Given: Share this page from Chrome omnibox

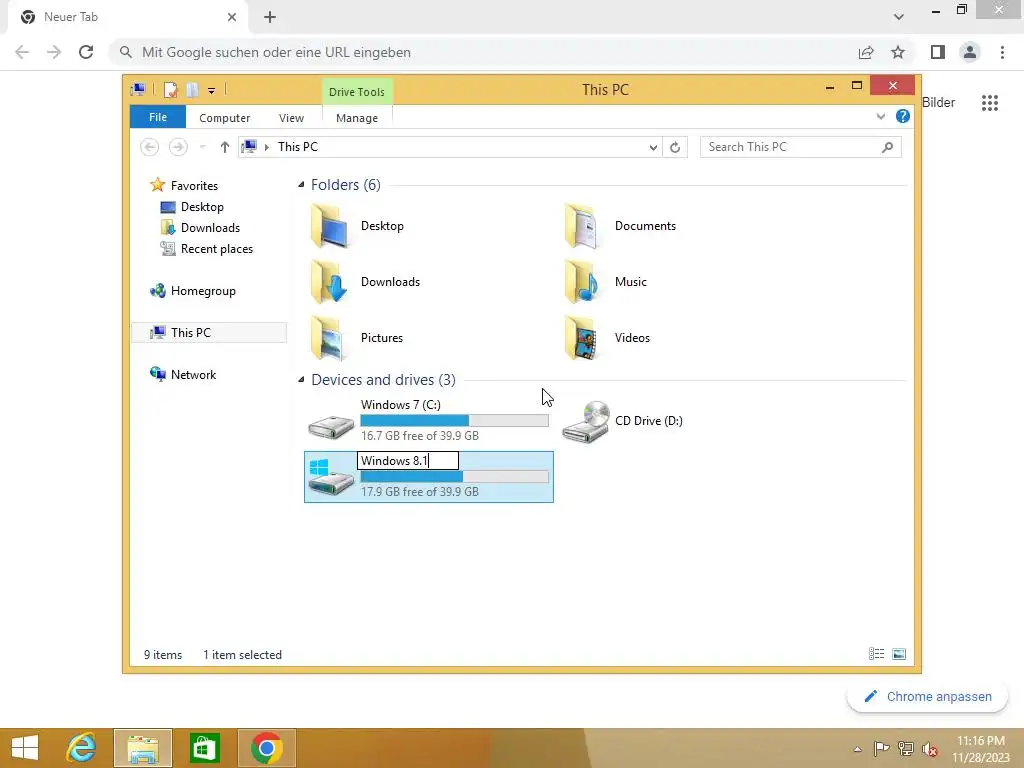Looking at the screenshot, I should click(866, 52).
